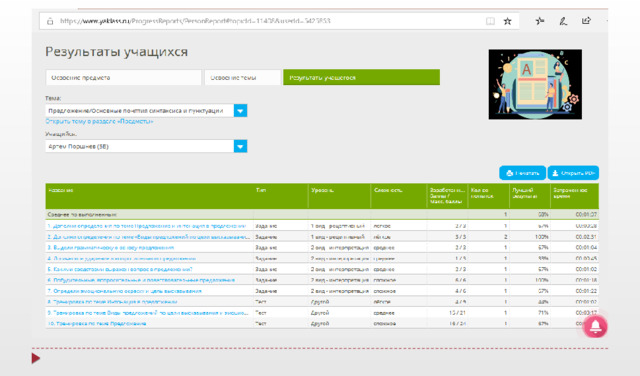Click the study illustration thumbnail
Viewport: 640px width, 376px height.
535,85
